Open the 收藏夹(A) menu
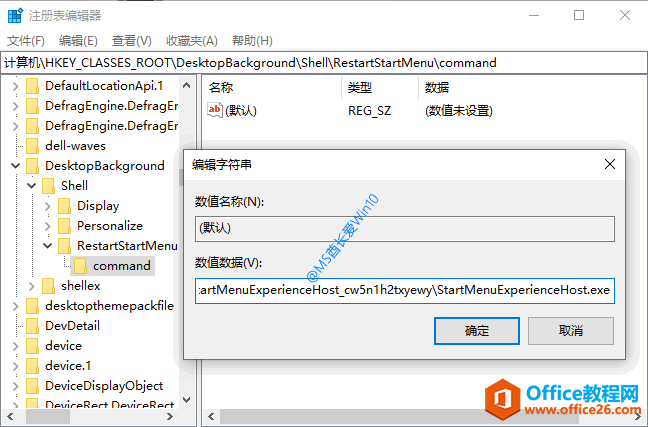 pos(192,41)
